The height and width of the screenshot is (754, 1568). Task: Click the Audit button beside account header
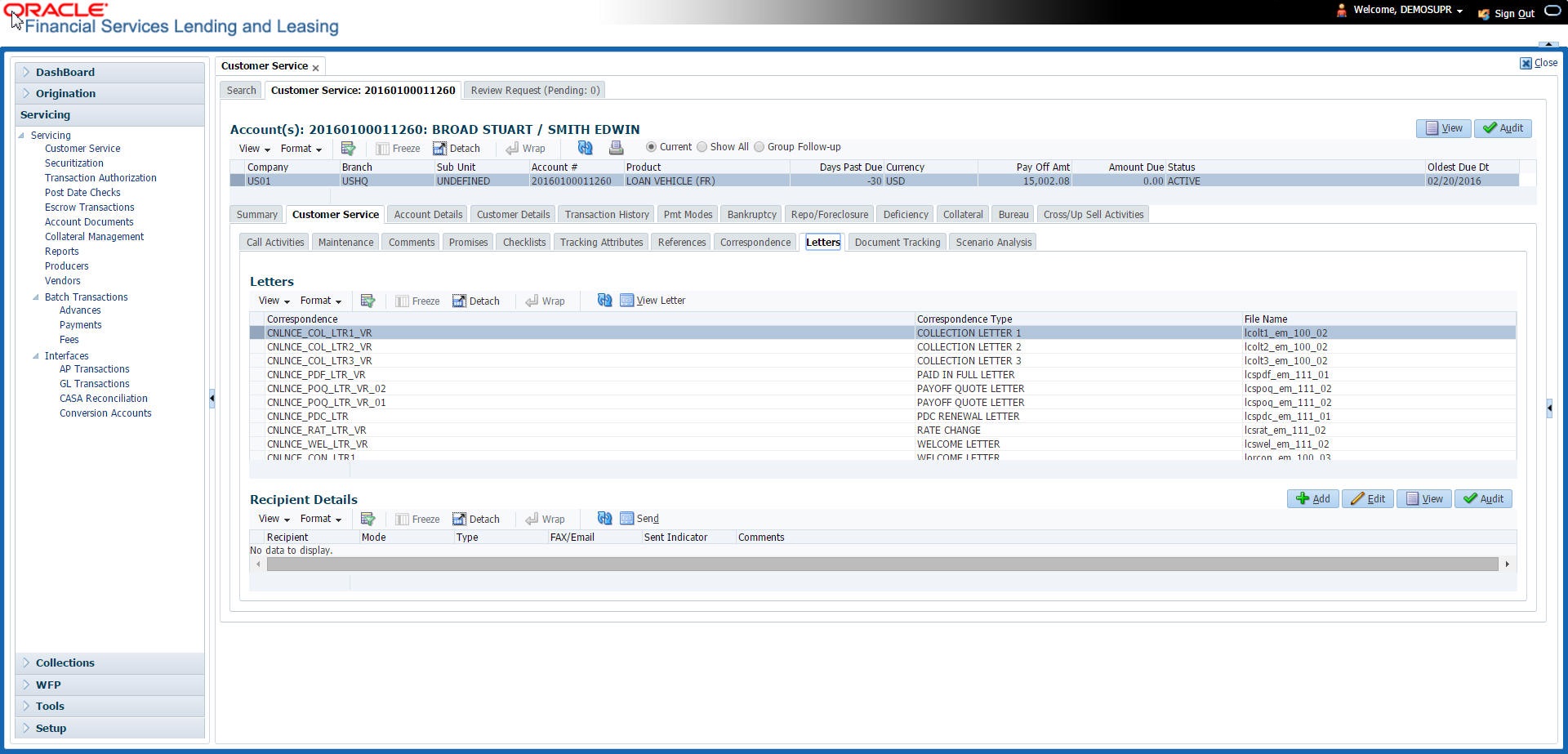click(x=1503, y=128)
